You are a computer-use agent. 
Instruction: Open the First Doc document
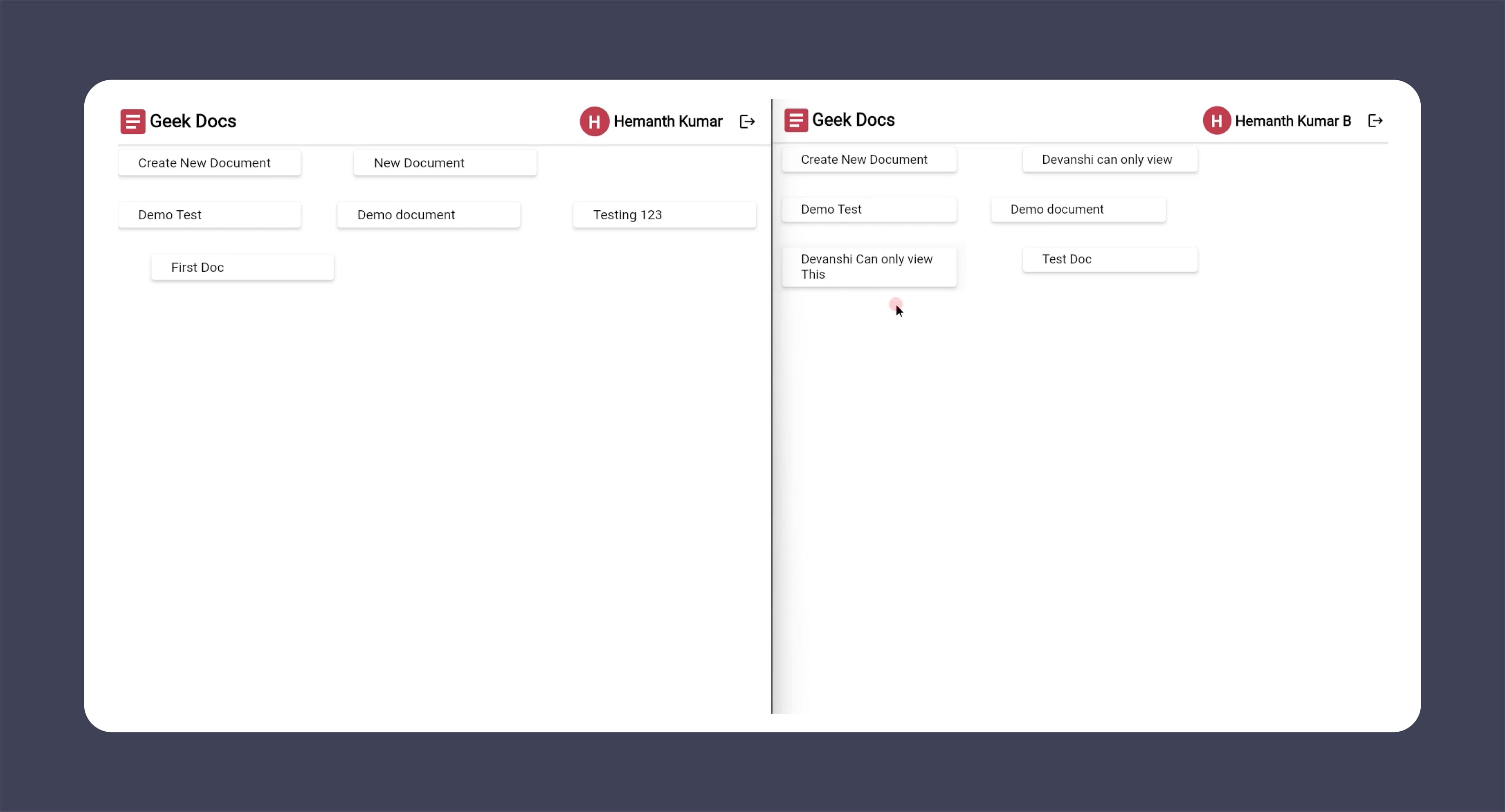pos(243,268)
